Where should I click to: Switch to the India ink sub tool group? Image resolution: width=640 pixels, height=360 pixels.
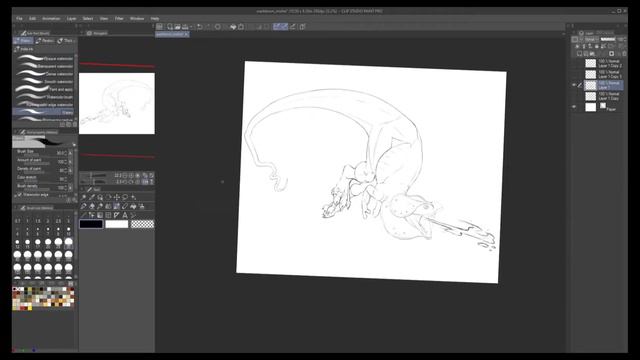tap(24, 49)
